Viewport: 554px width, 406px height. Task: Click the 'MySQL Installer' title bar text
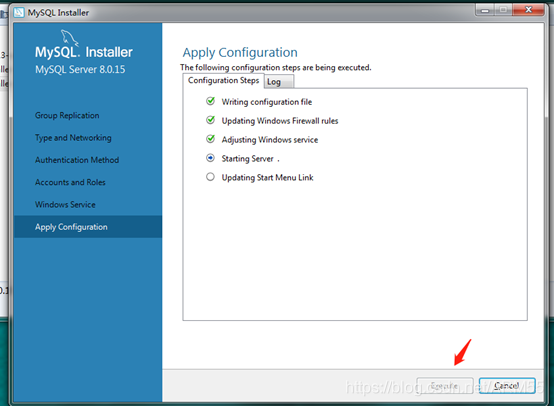[x=58, y=13]
